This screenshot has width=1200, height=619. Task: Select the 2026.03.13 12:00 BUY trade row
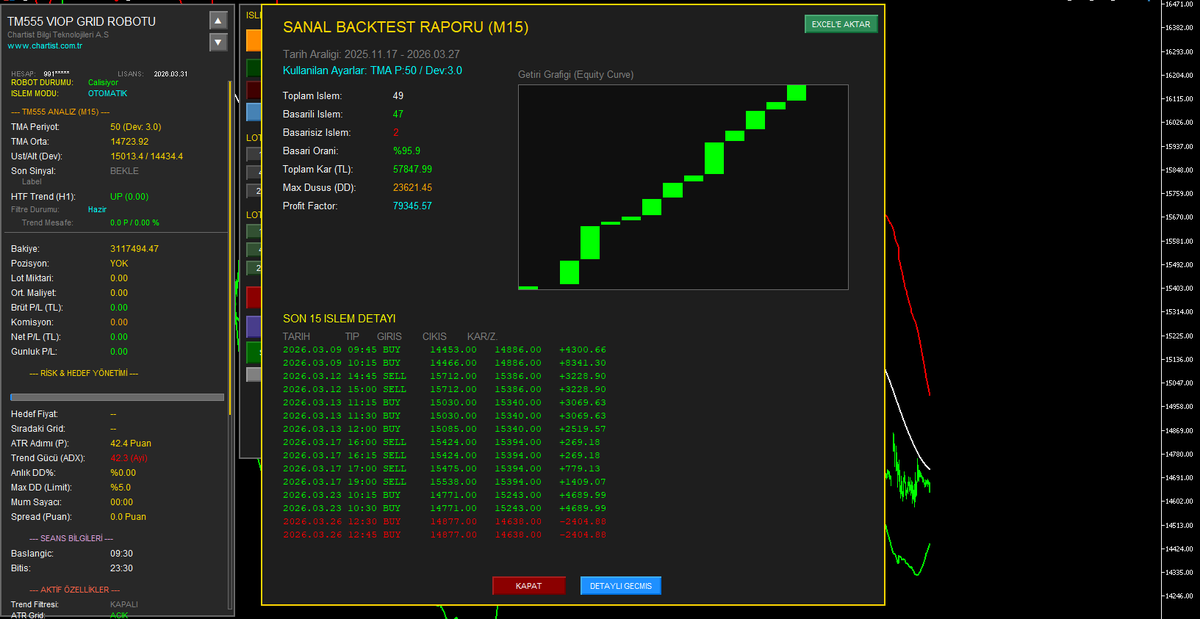click(x=445, y=428)
